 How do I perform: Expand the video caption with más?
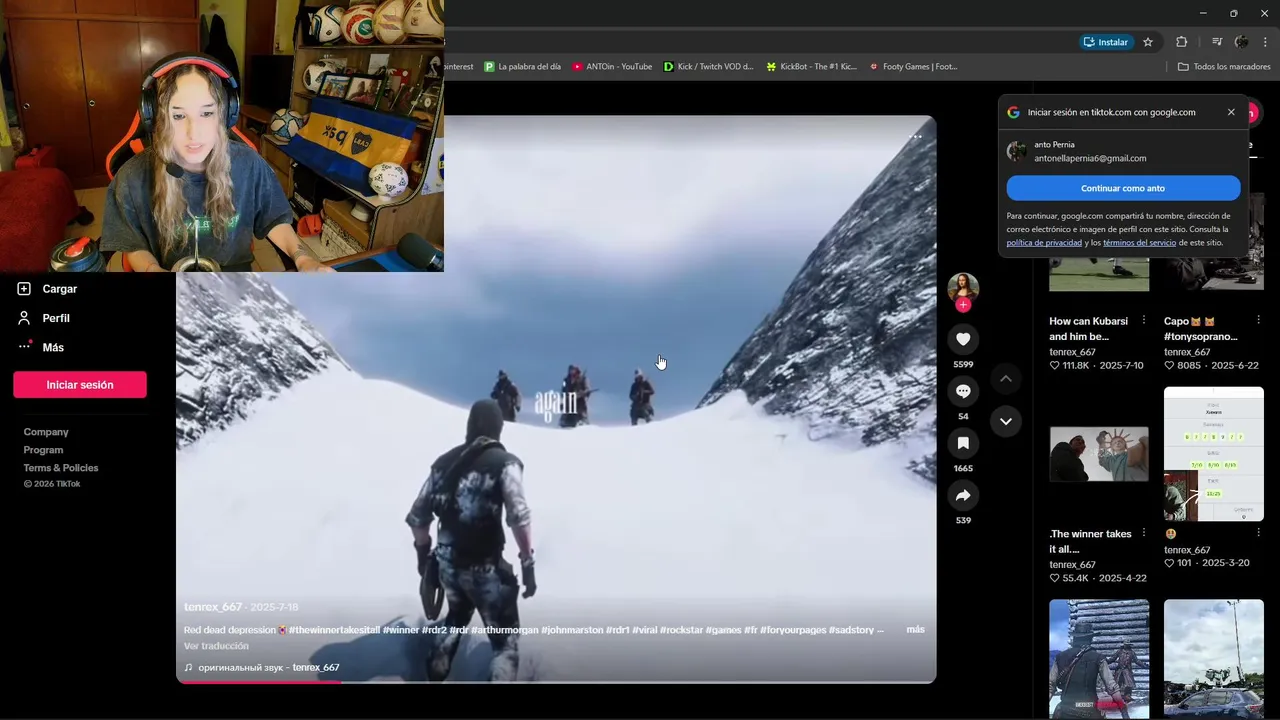(x=915, y=630)
